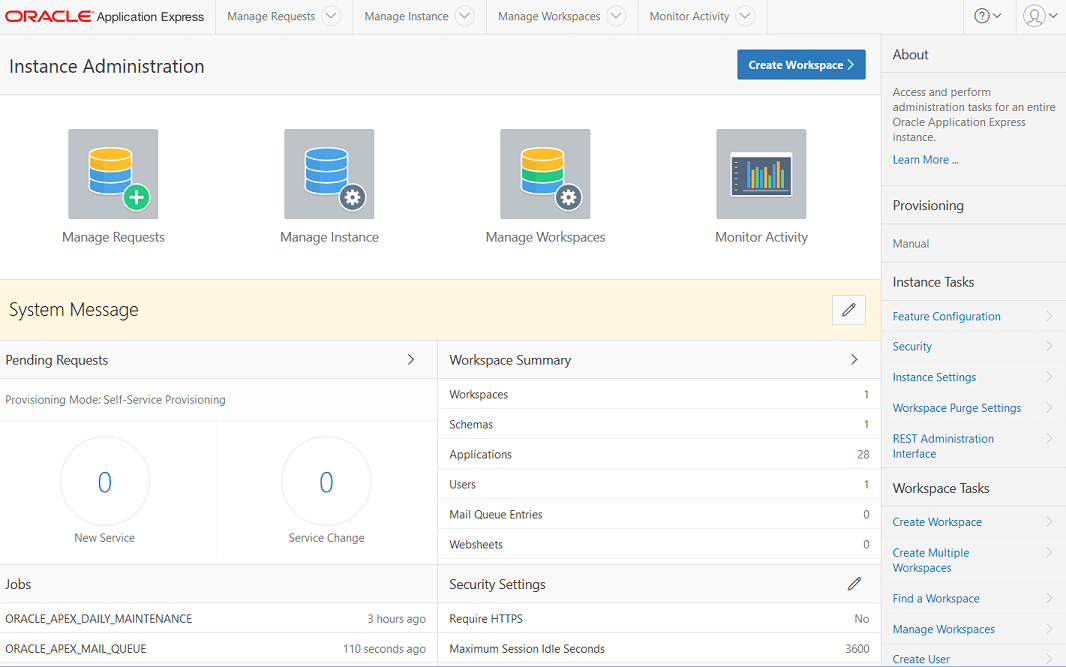The width and height of the screenshot is (1066, 667).
Task: Open the help question mark menu
Action: click(988, 16)
